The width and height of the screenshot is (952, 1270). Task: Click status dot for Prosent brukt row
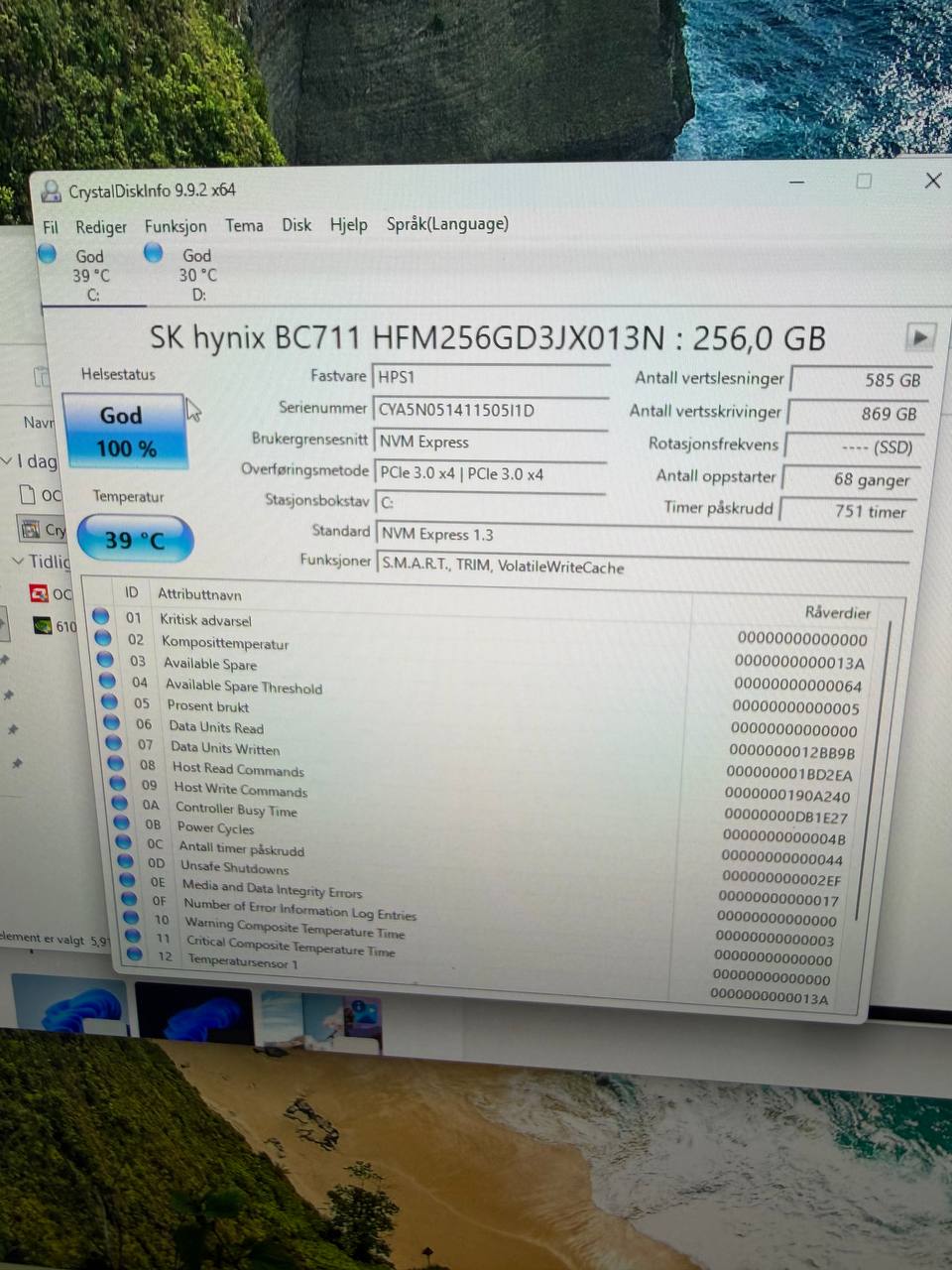point(109,702)
